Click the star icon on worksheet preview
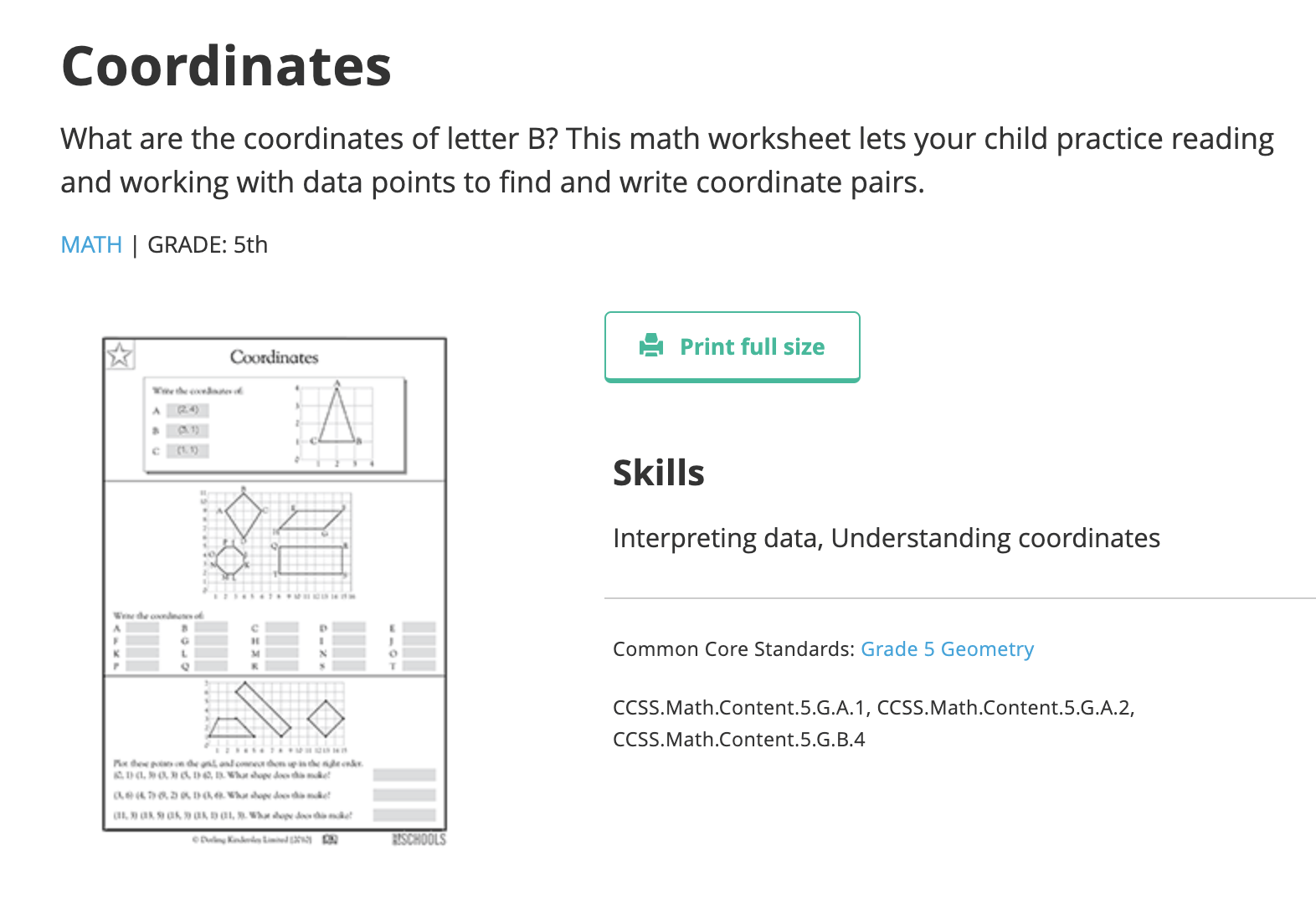Screen dimensions: 1316x907 click(120, 355)
